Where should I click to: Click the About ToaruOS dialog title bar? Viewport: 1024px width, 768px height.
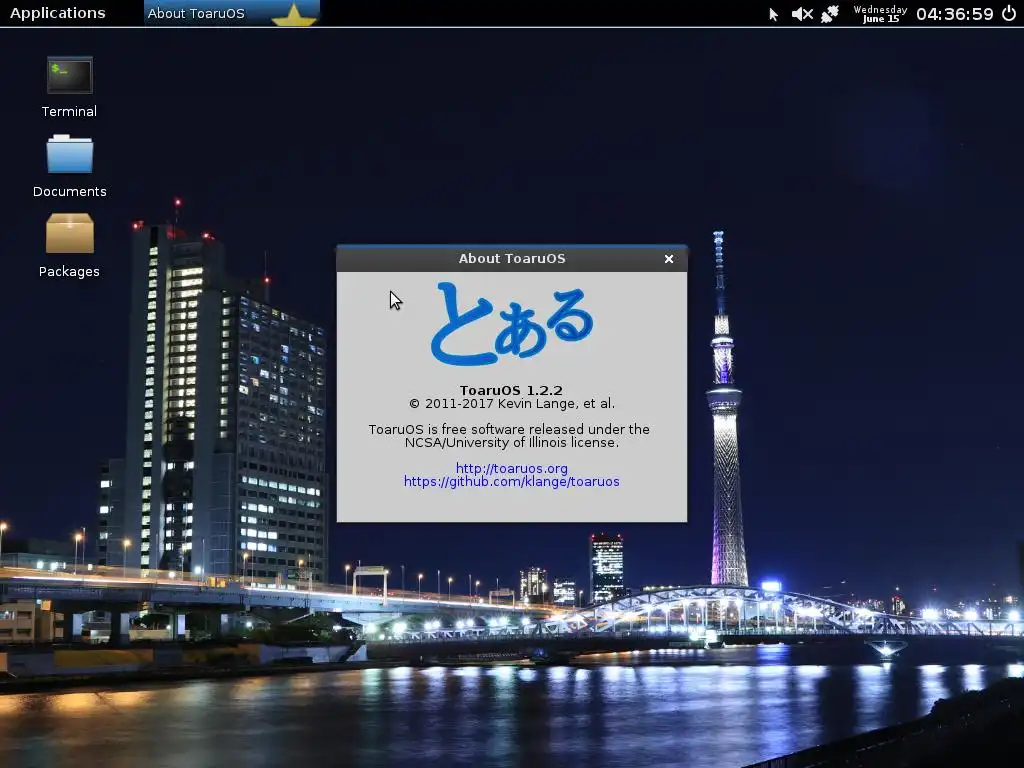(511, 259)
